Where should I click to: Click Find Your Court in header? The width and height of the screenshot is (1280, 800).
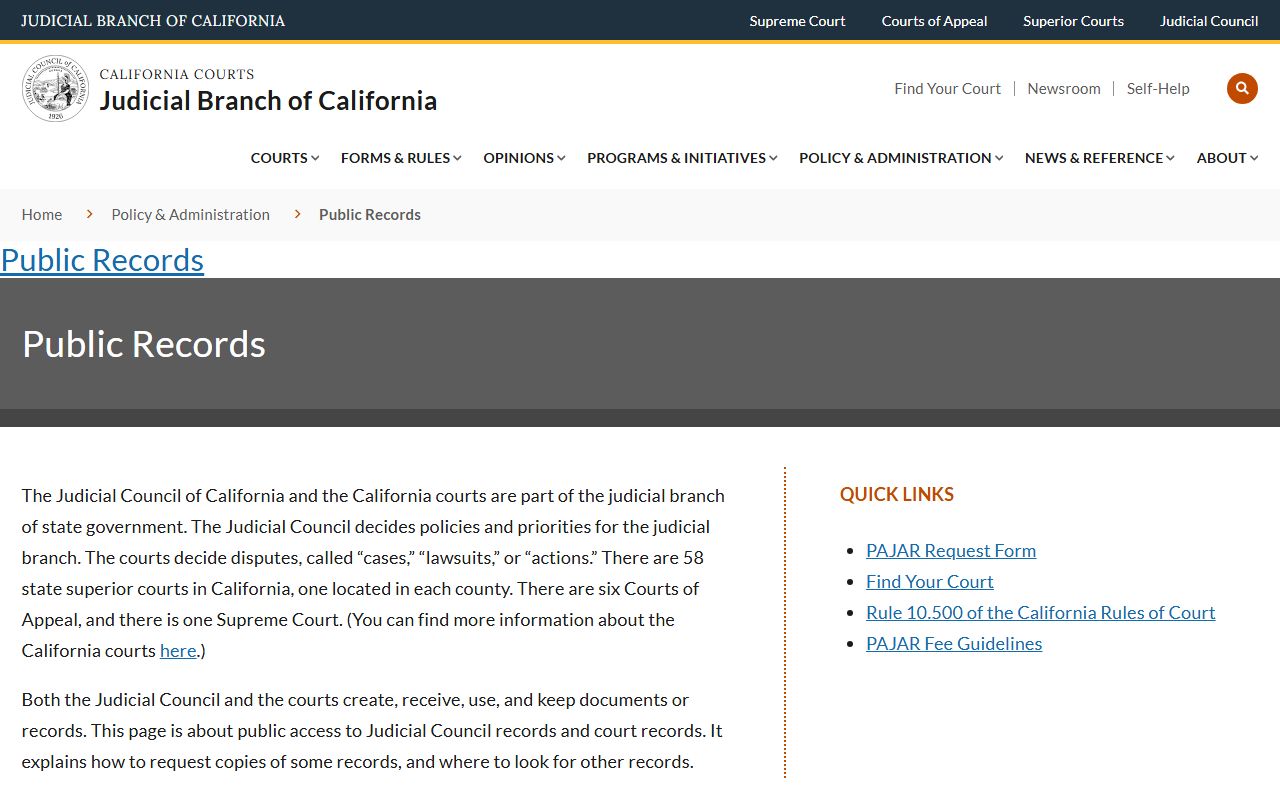[x=947, y=88]
